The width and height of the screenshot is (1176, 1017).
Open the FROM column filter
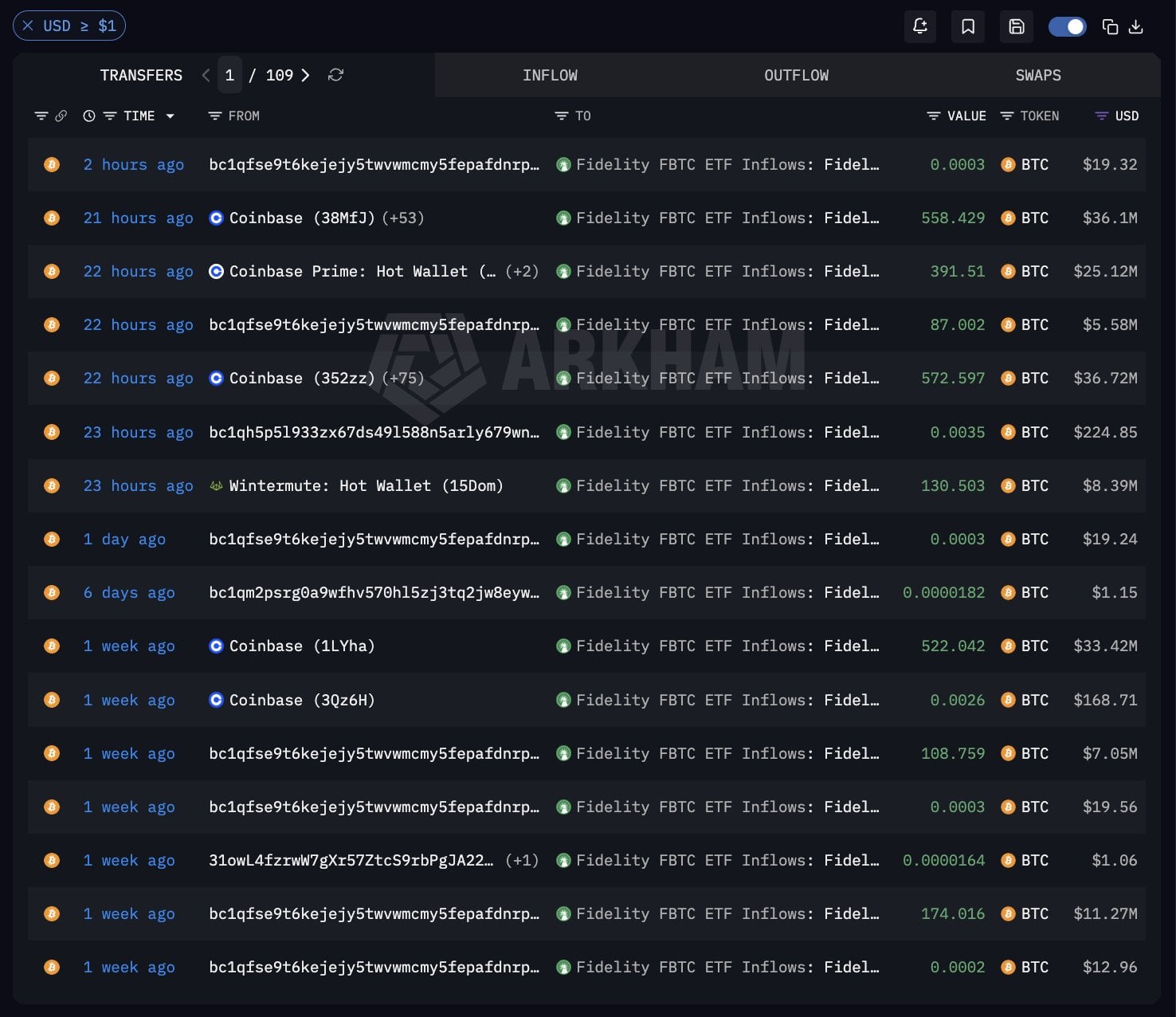tap(214, 116)
